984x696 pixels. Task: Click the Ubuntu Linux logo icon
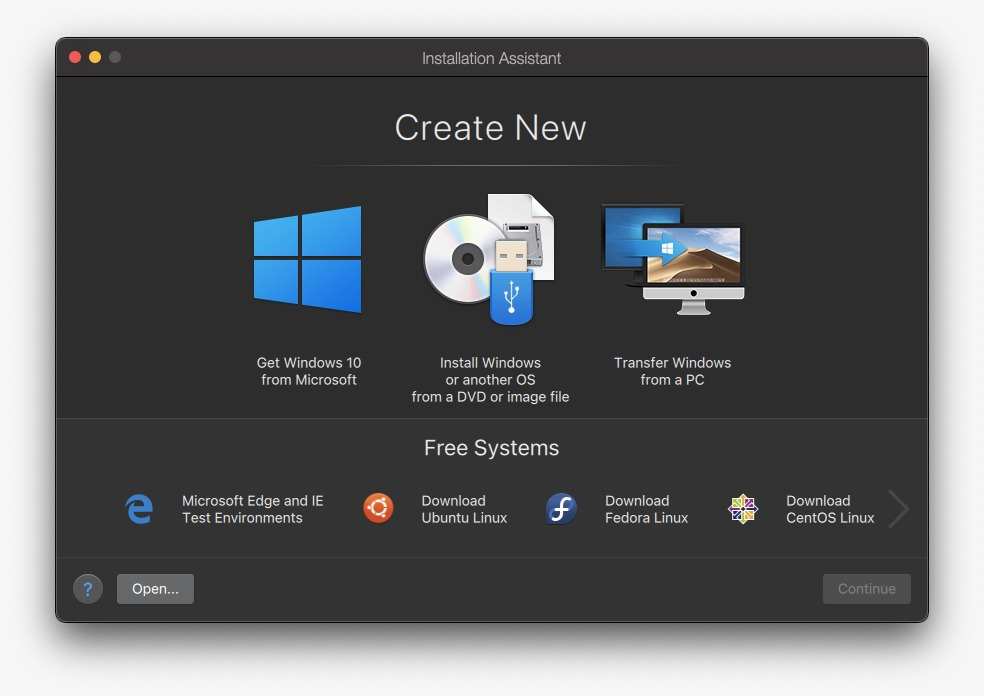pyautogui.click(x=378, y=508)
